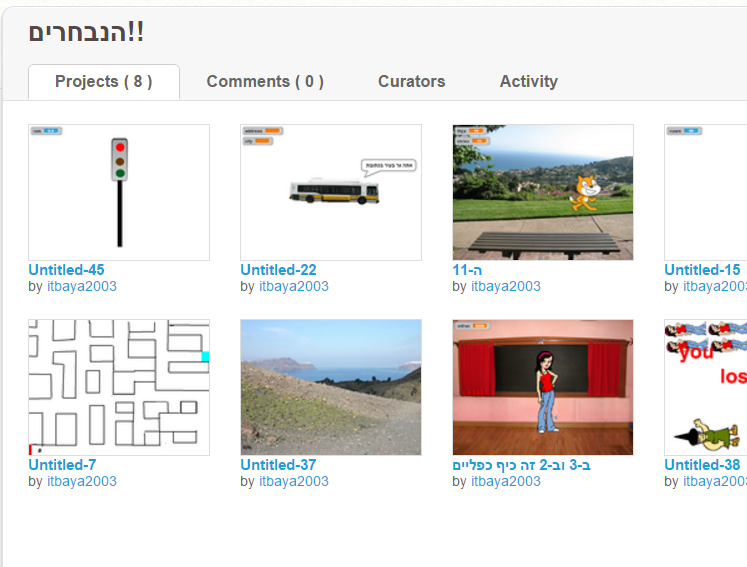747x567 pixels.
Task: Switch to the Projects tab
Action: 104,82
